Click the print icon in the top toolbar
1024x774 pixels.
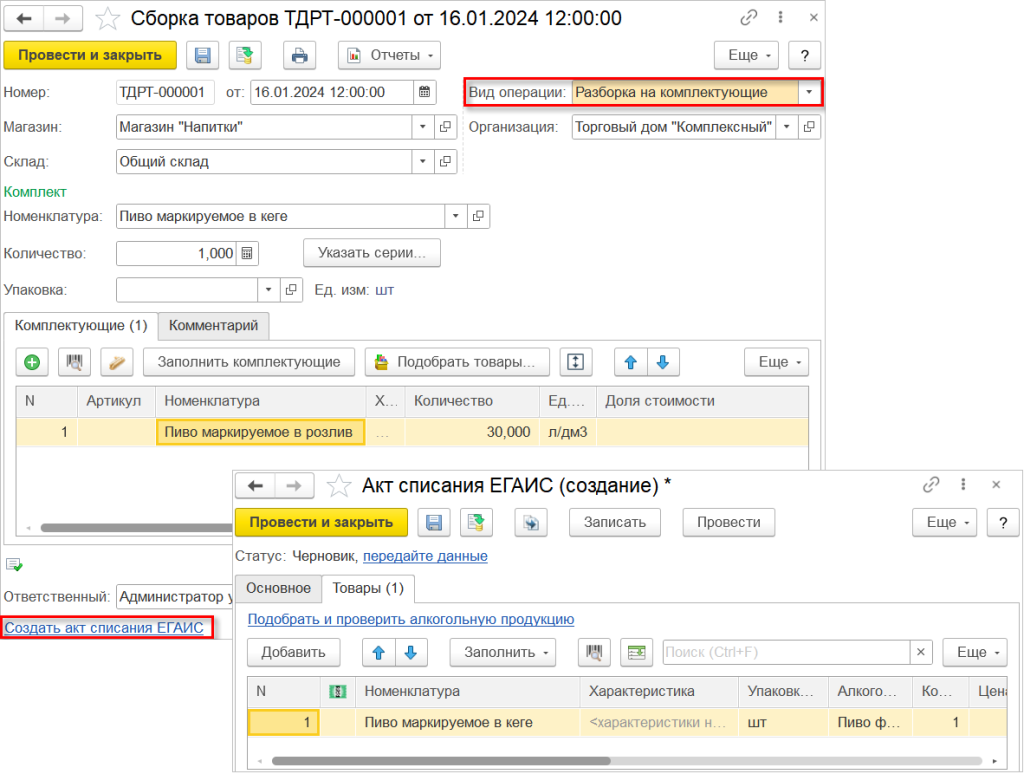coord(299,56)
